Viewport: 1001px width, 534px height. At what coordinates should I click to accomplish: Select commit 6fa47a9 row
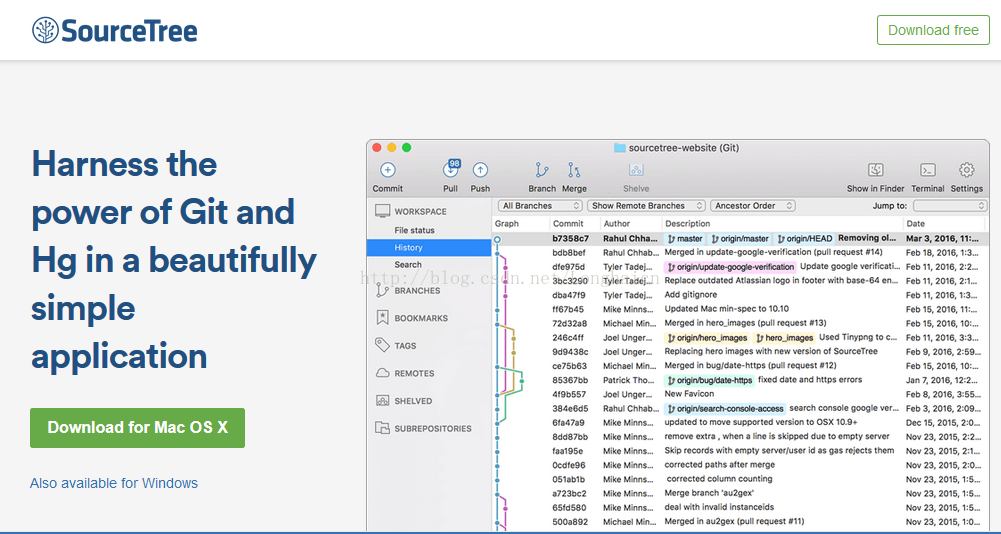tap(740, 423)
